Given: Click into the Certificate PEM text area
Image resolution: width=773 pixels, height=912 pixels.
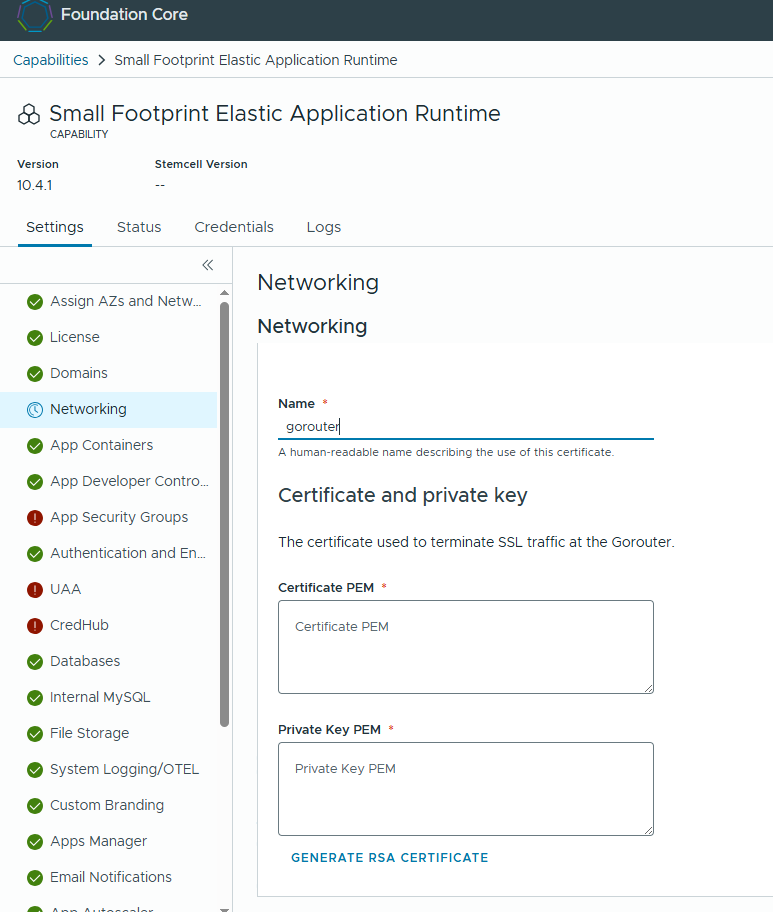Looking at the screenshot, I should pyautogui.click(x=466, y=647).
